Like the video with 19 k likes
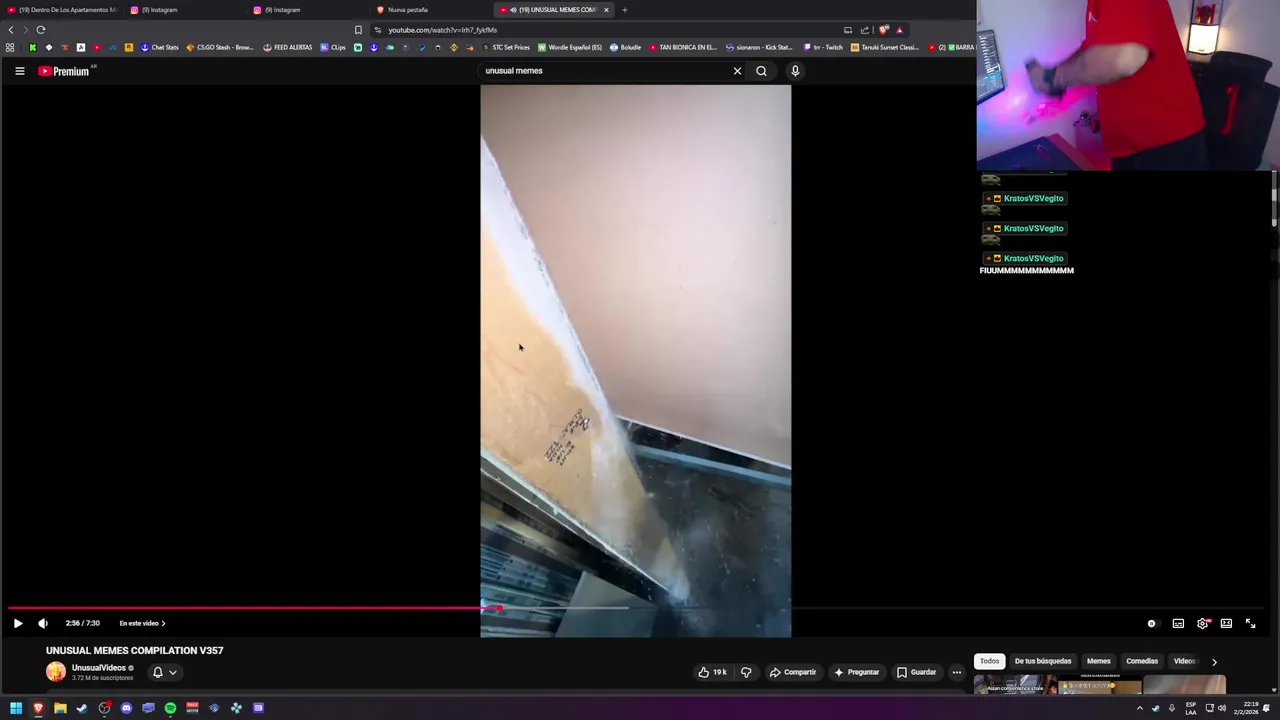The width and height of the screenshot is (1280, 720). tap(712, 672)
